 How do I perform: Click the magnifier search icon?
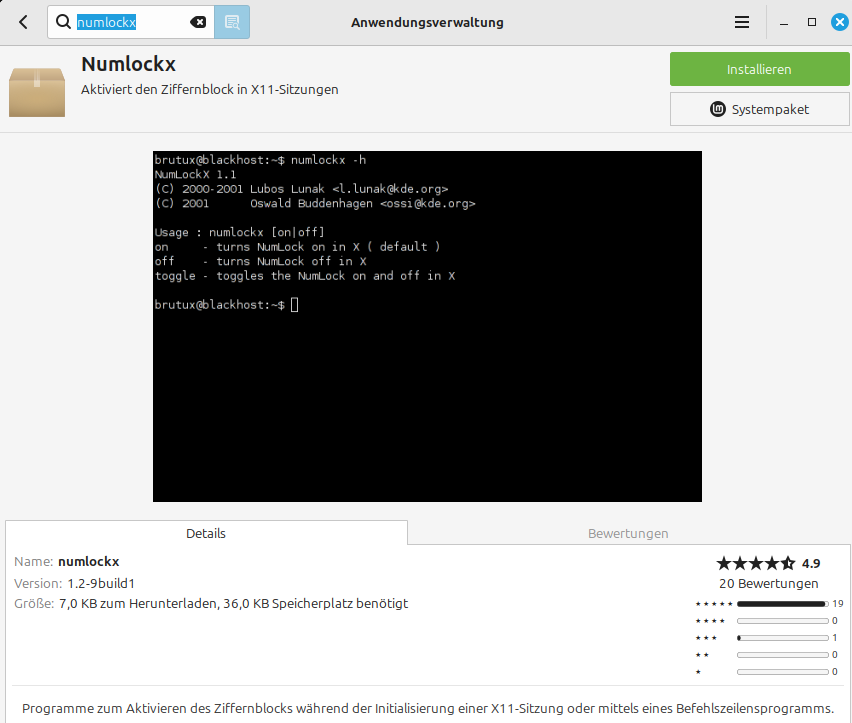[64, 22]
